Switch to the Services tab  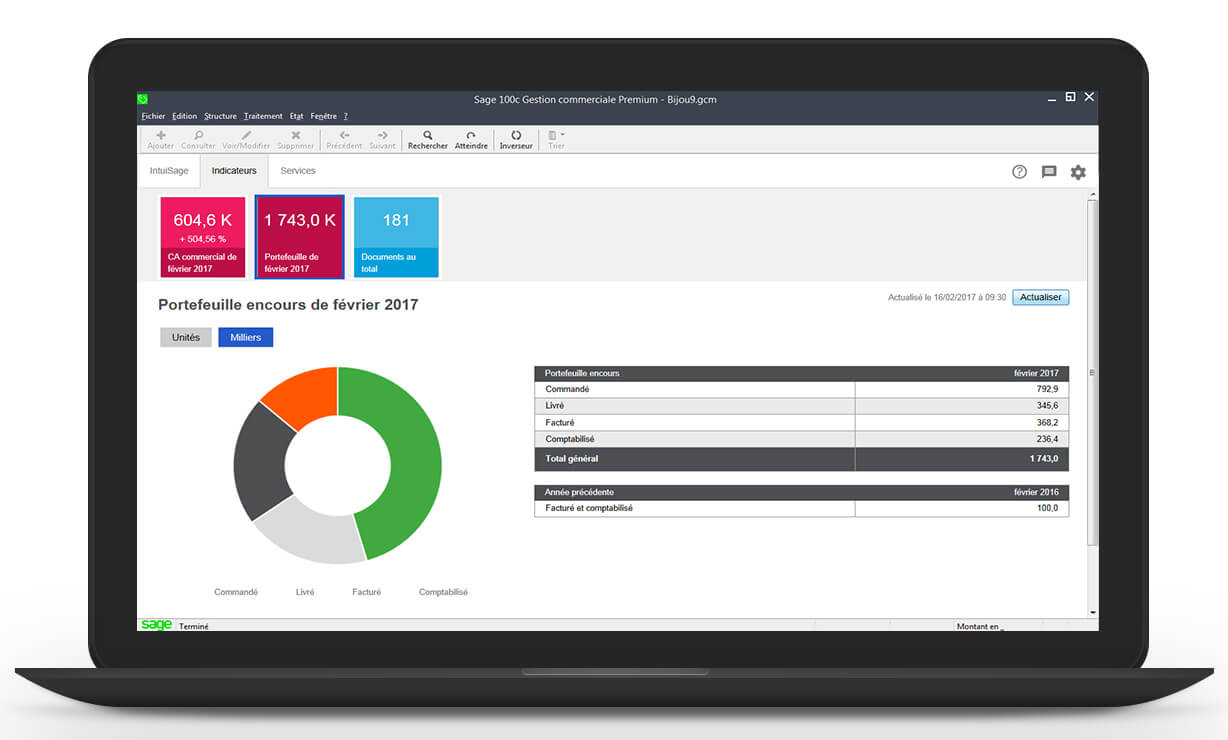point(298,171)
